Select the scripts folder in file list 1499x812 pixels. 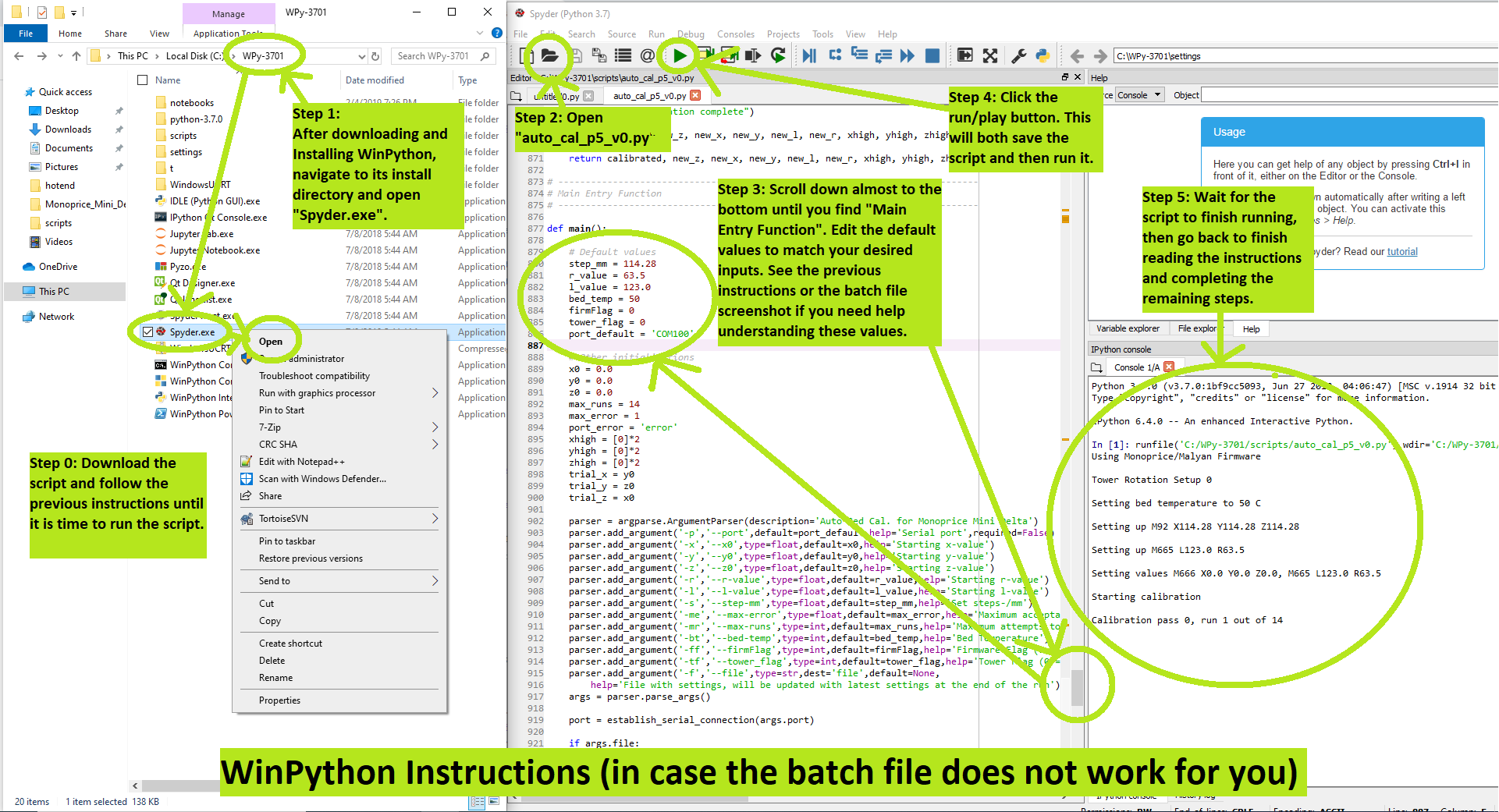pos(183,135)
